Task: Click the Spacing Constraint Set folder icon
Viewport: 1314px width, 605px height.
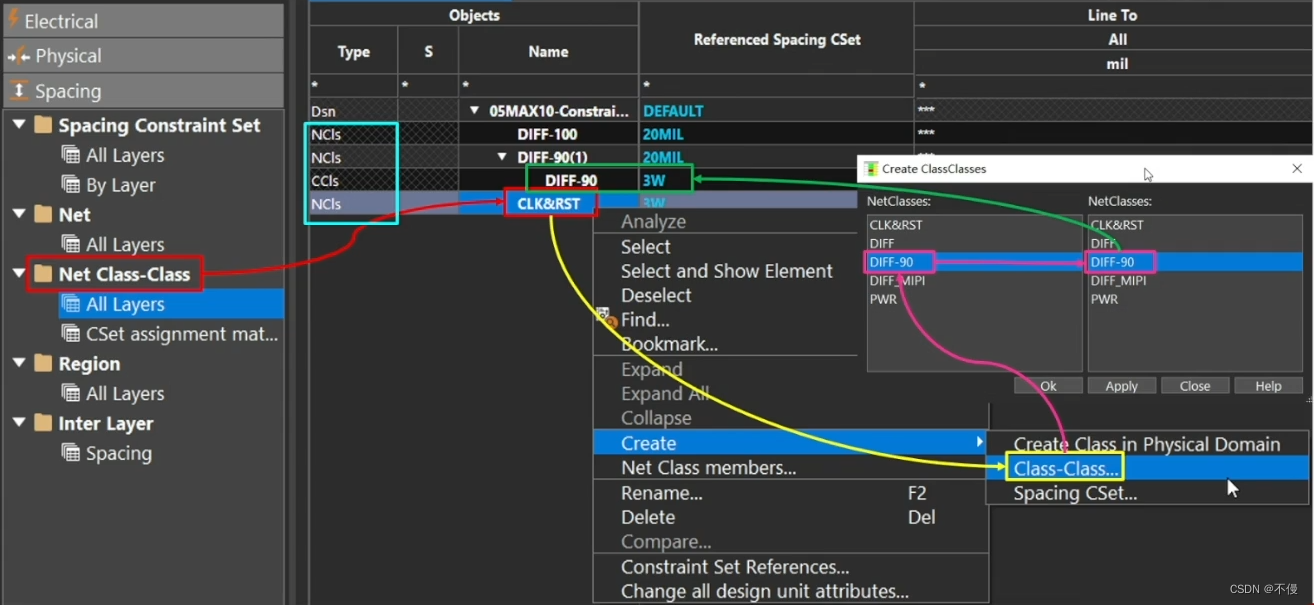Action: click(42, 125)
